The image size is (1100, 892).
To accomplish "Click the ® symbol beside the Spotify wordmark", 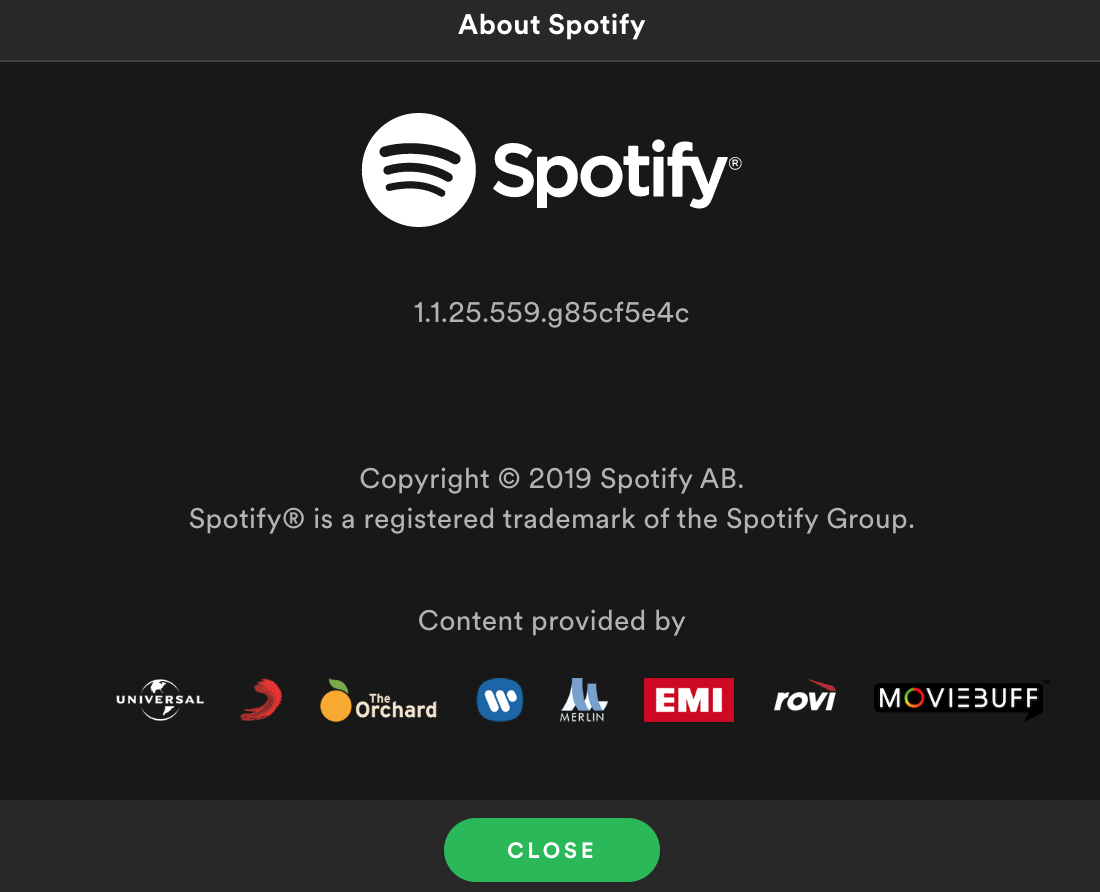I will [735, 163].
